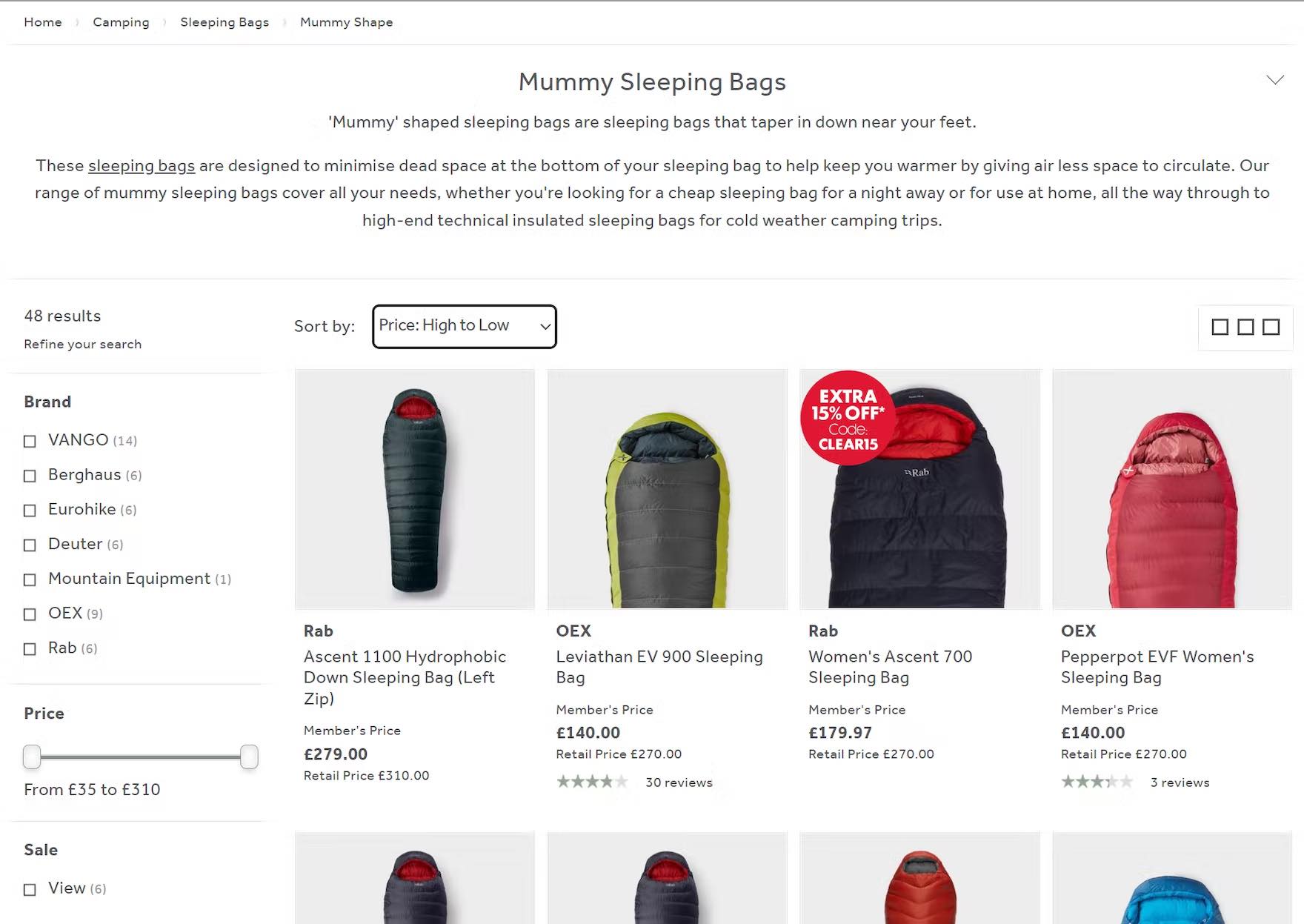This screenshot has height=924, width=1304.
Task: Switch to the last grid view icon
Action: click(x=1271, y=327)
